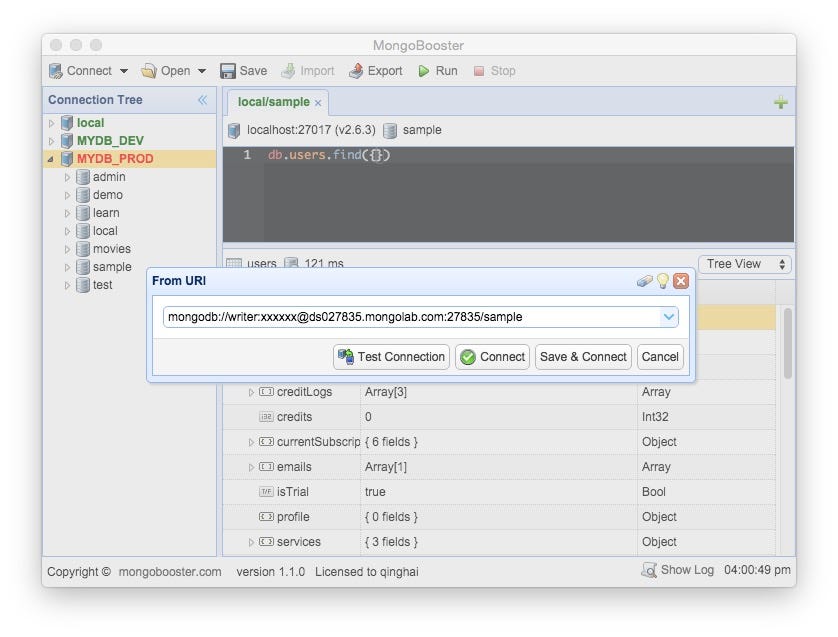Expand the currentSubscrip object row
This screenshot has height=637, width=838.
click(251, 442)
